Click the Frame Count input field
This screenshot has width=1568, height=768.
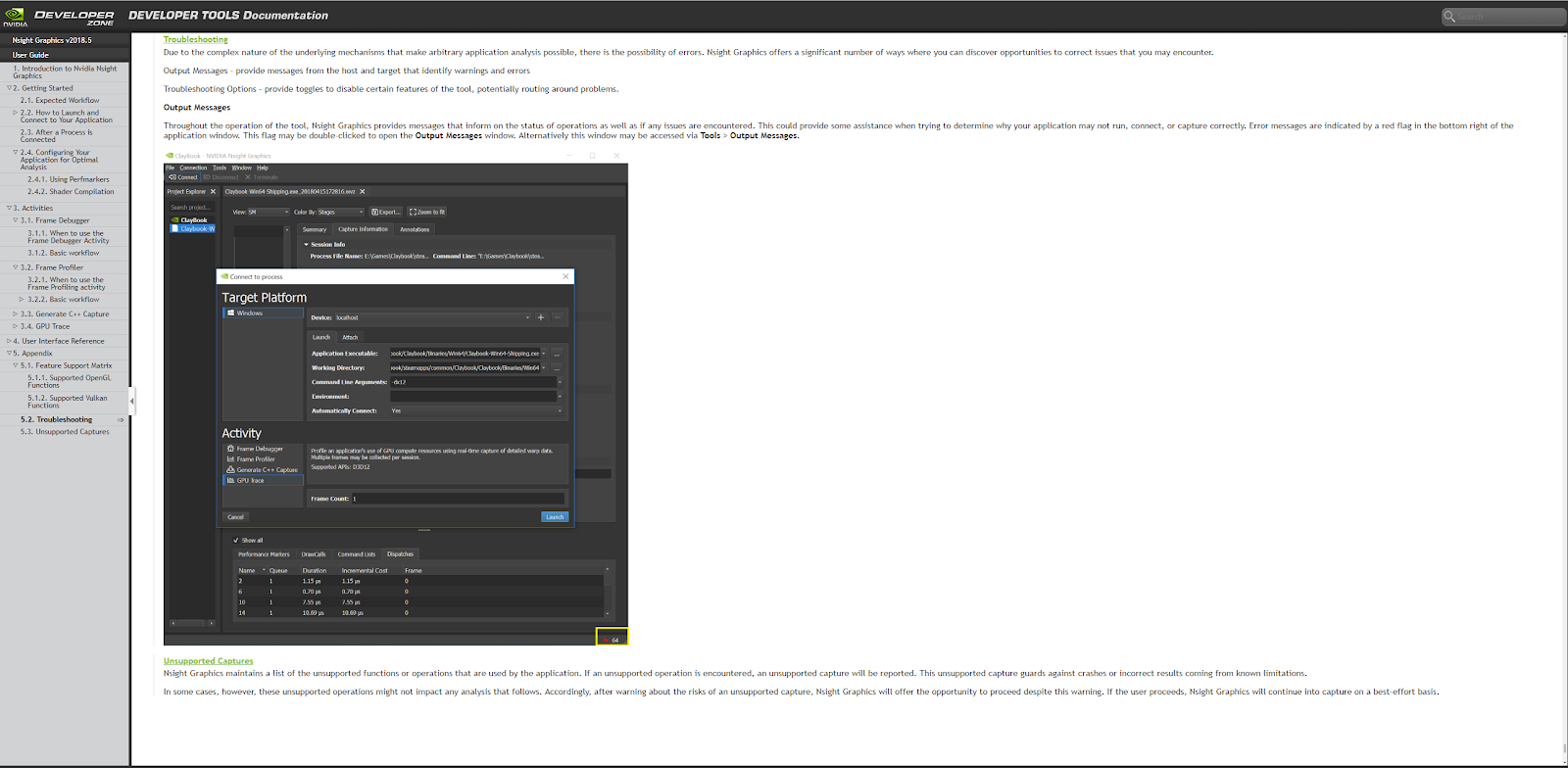point(458,499)
